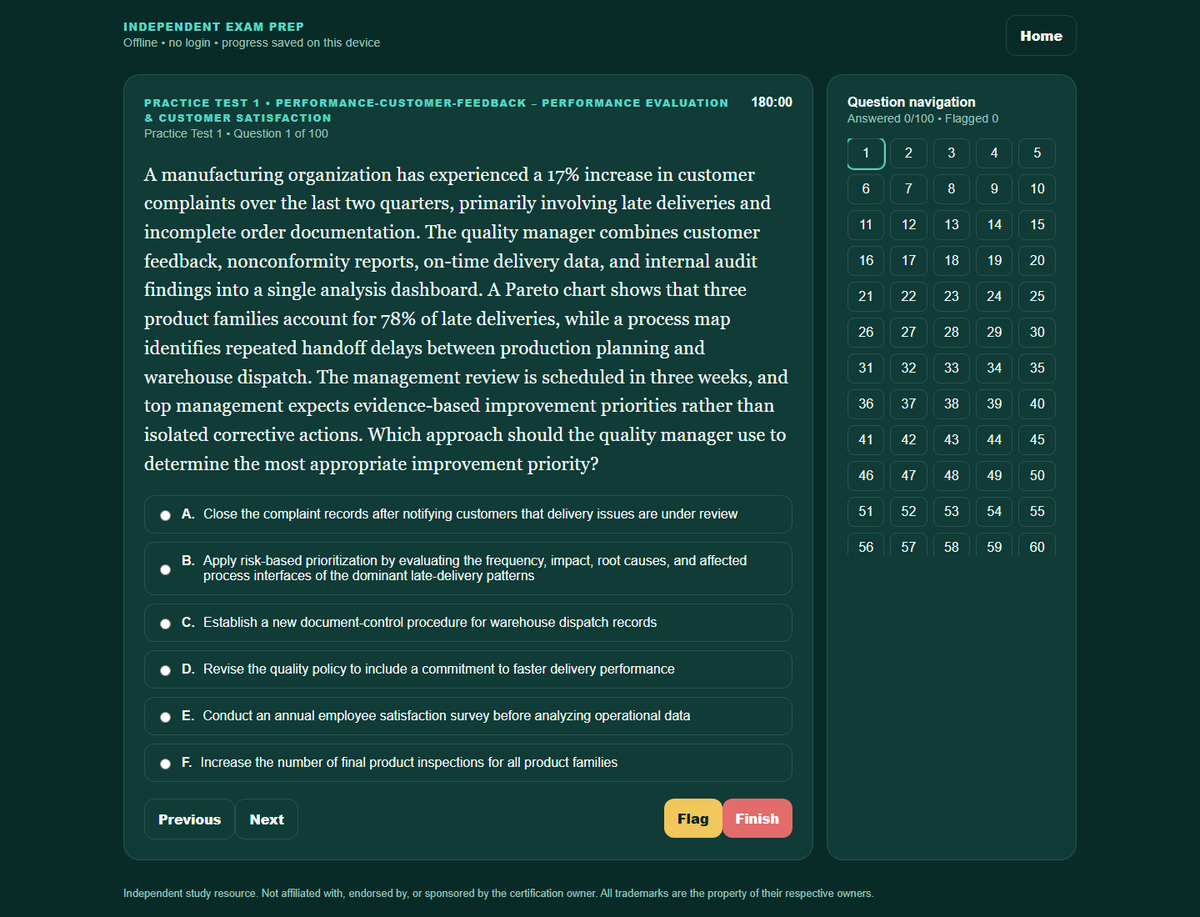
Task: Finish the practice test
Action: coord(757,819)
